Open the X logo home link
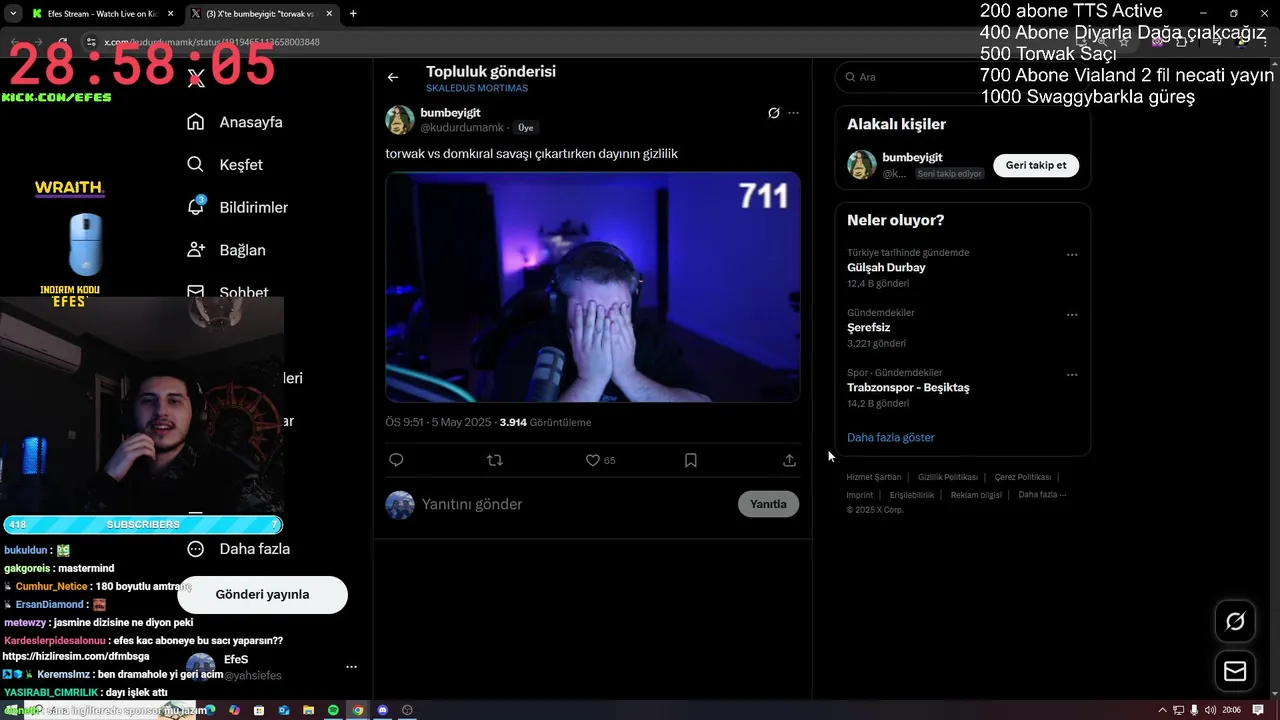Viewport: 1280px width, 720px height. 197,79
